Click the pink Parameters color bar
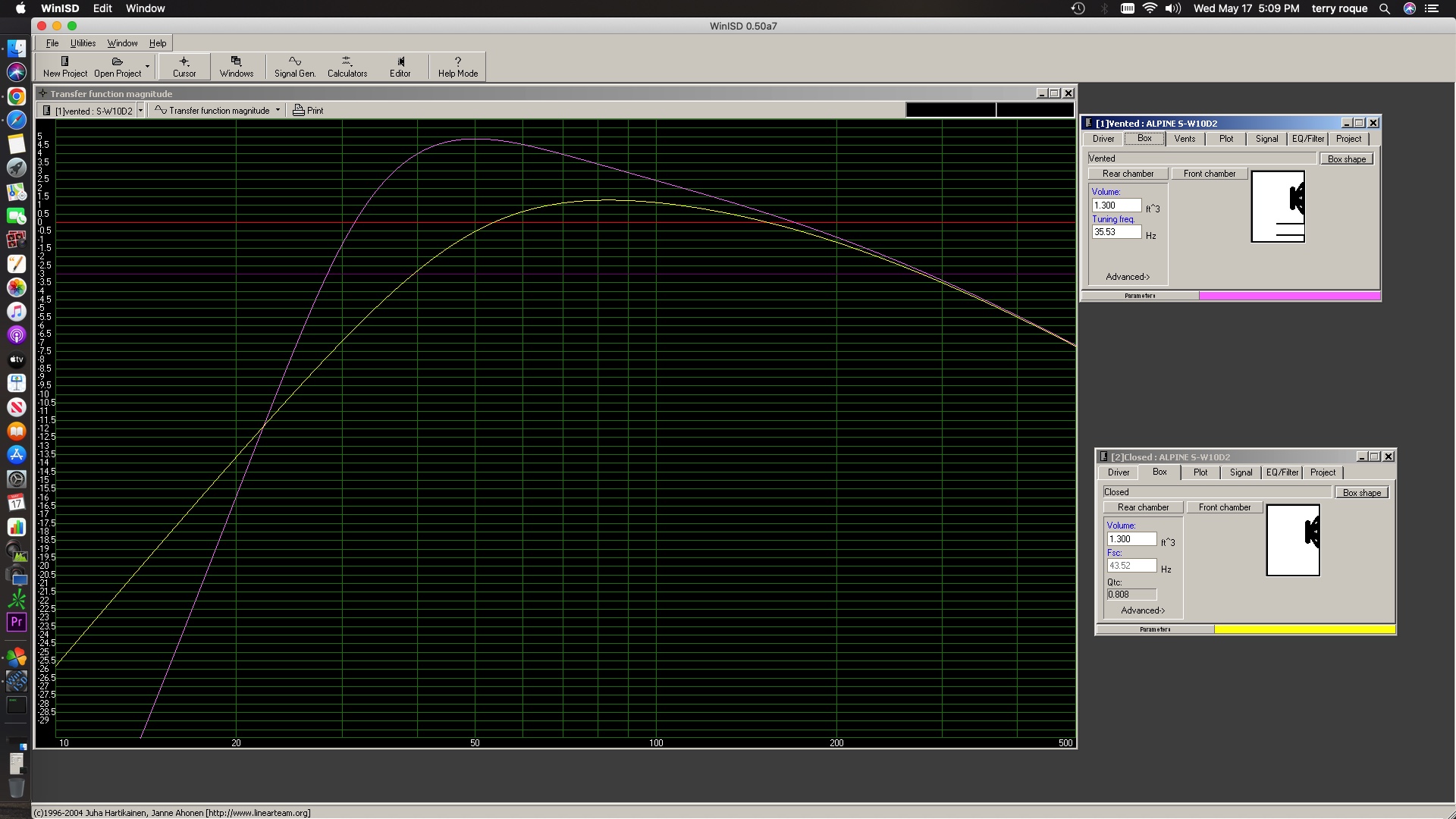This screenshot has height=819, width=1456. pyautogui.click(x=1289, y=296)
